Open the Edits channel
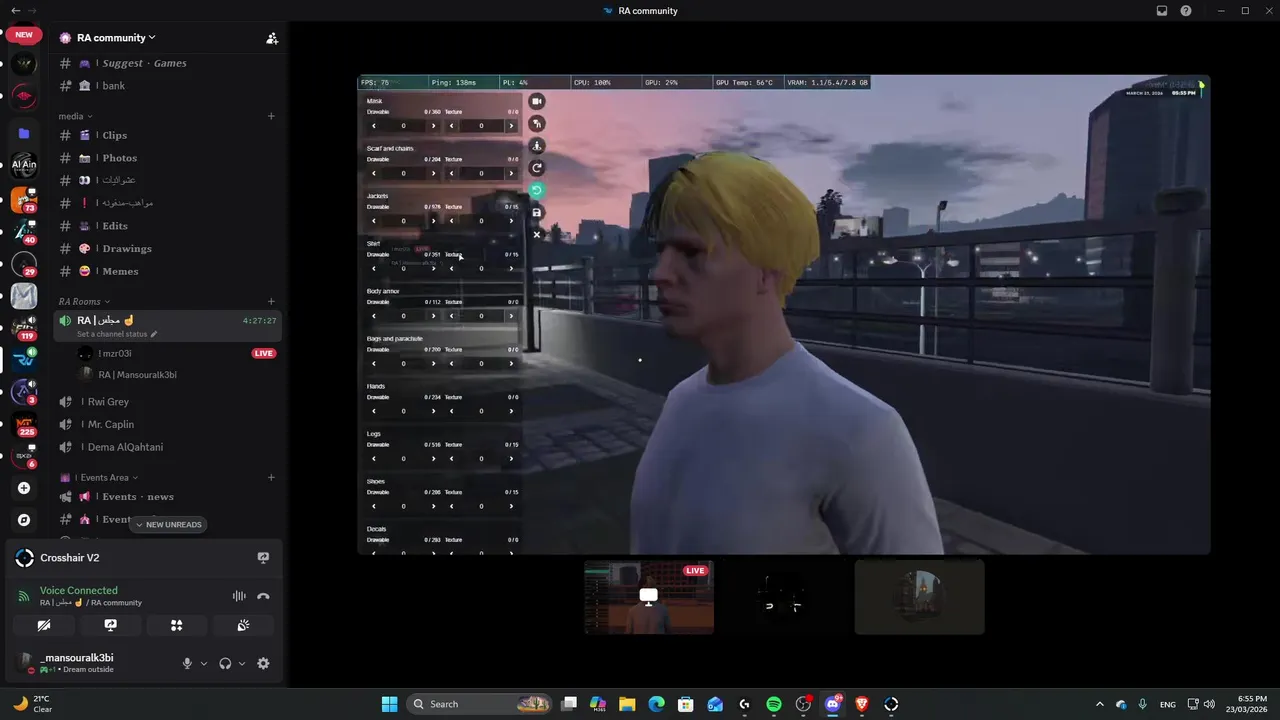 click(167, 226)
